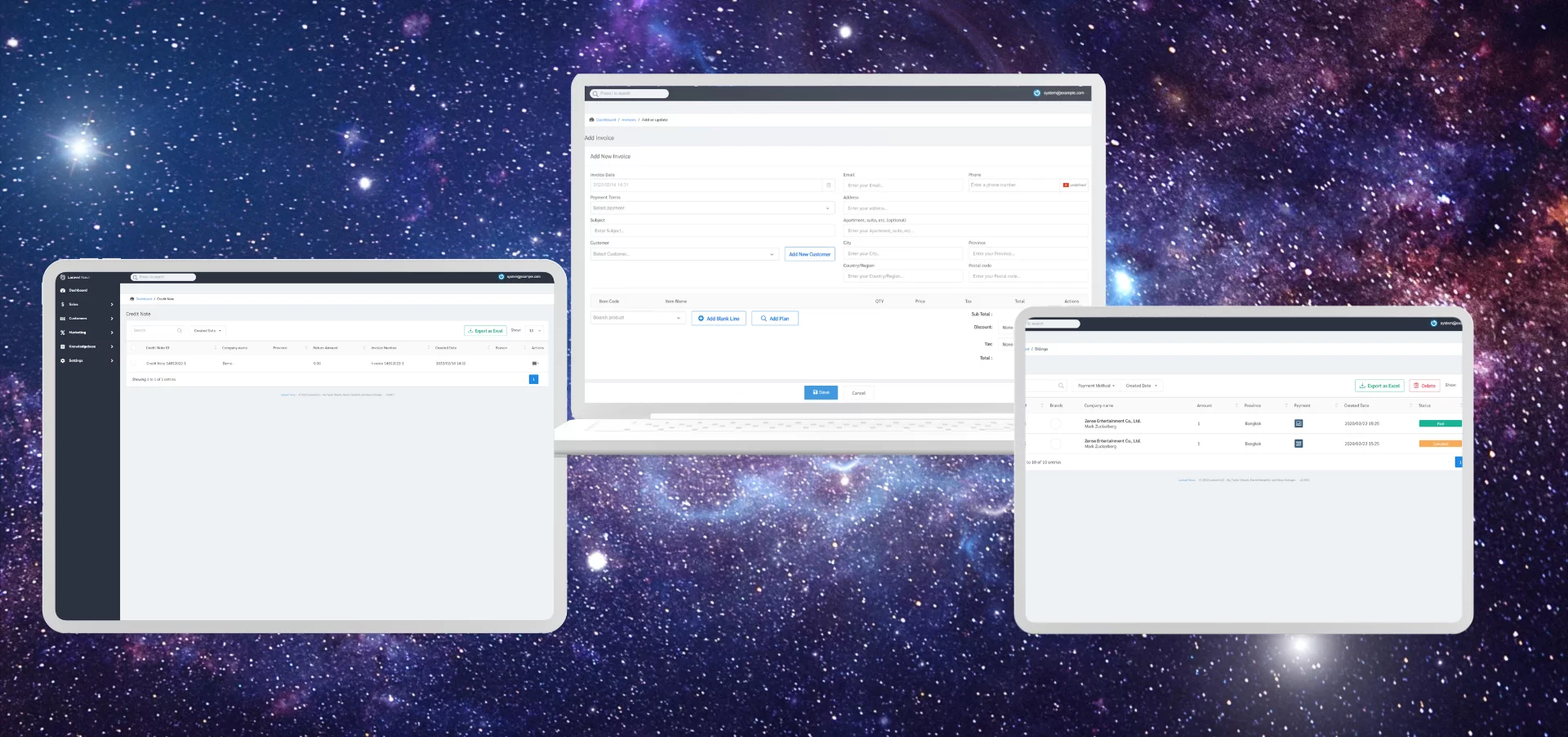Check the select-all checkbox in Credit Note header
Image resolution: width=1568 pixels, height=737 pixels.
pyautogui.click(x=133, y=347)
